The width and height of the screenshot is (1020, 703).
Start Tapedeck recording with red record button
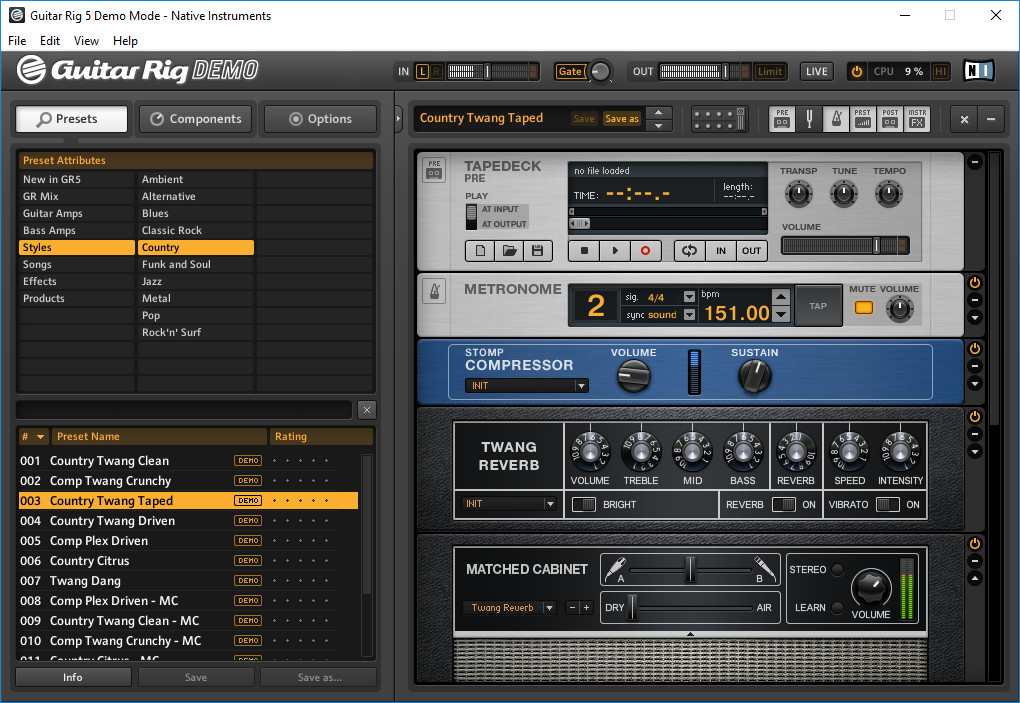point(645,250)
